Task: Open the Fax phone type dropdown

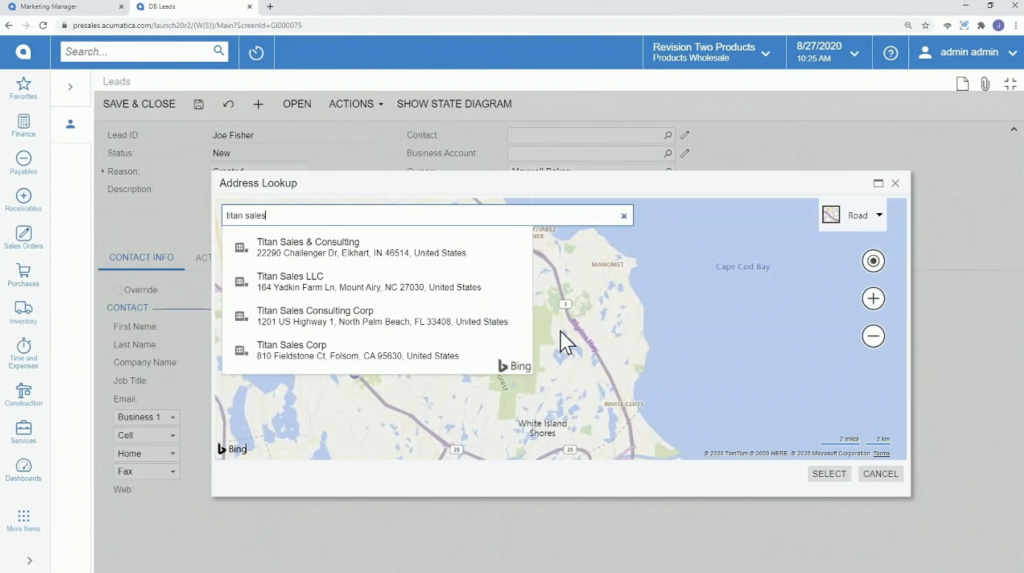Action: tap(146, 471)
